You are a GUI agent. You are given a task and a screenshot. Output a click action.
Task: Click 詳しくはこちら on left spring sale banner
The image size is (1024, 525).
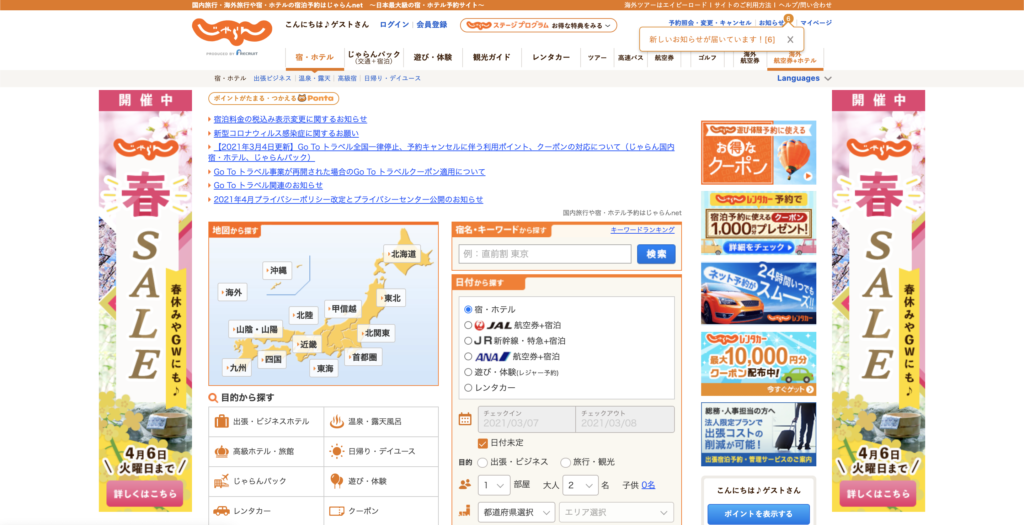[x=145, y=494]
